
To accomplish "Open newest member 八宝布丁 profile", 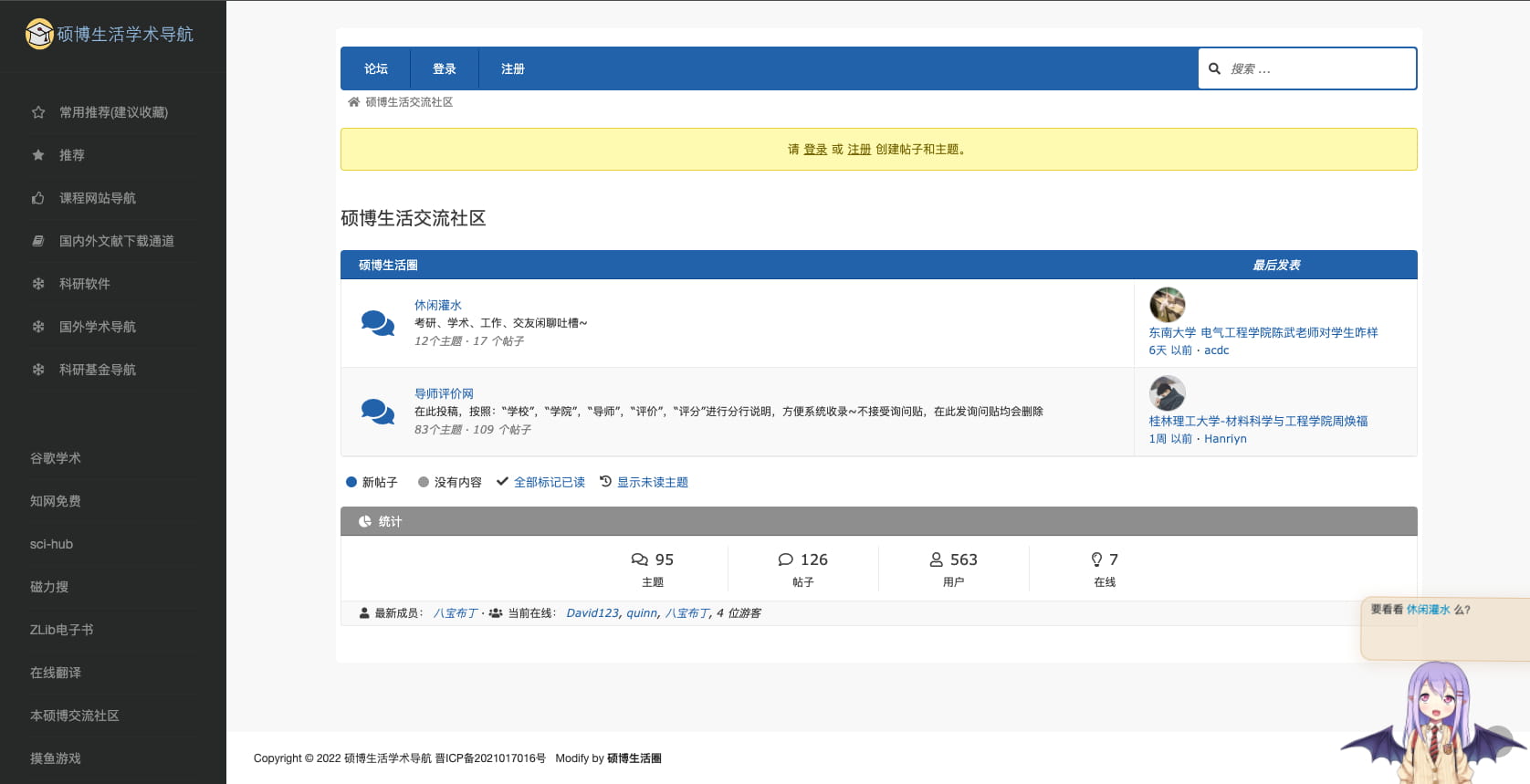I will coord(455,613).
